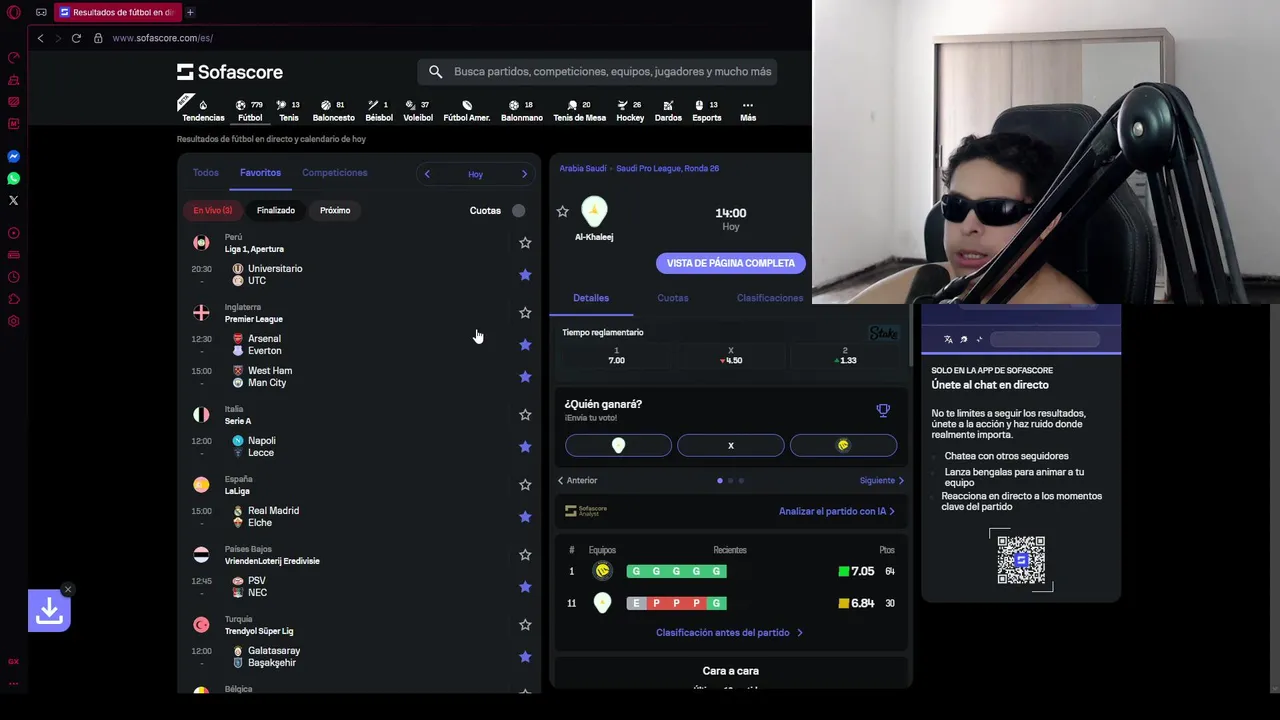Open the Béisbol sport category
The width and height of the screenshot is (1280, 720).
point(379,110)
